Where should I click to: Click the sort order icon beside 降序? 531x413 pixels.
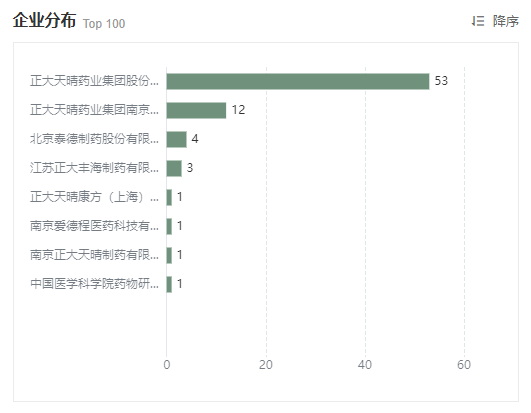tap(478, 21)
